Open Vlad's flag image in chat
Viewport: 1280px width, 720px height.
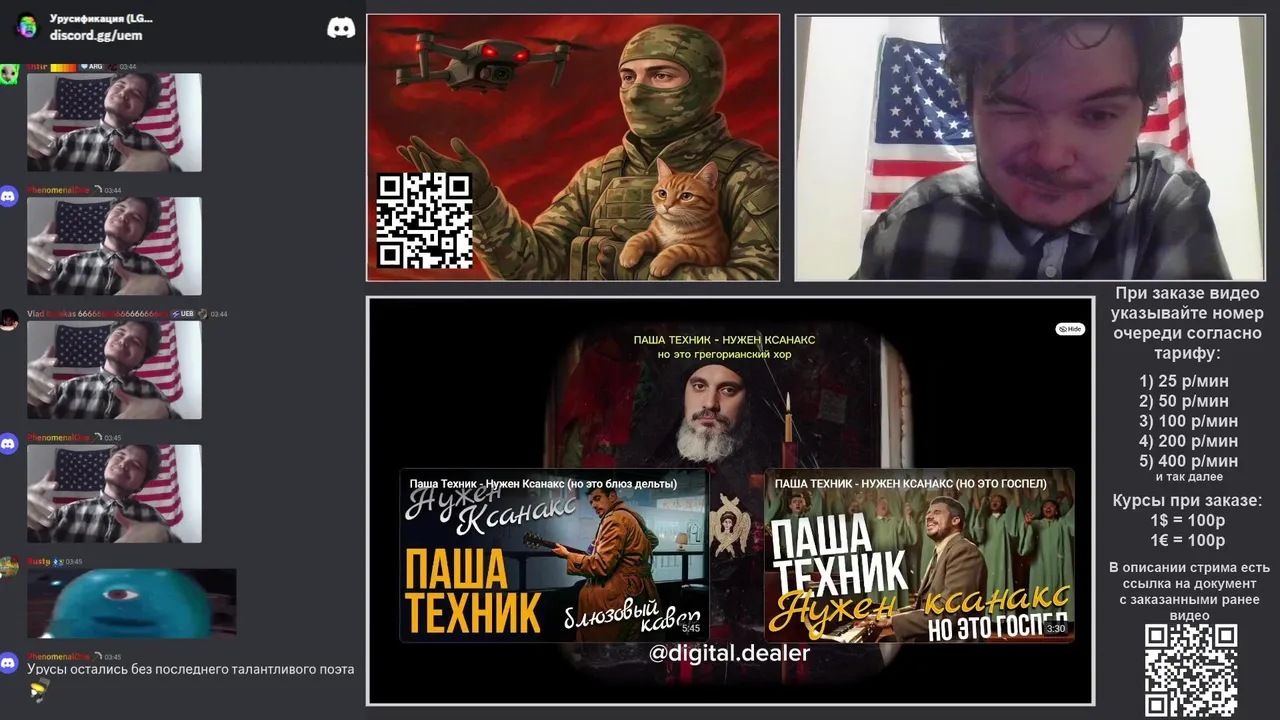pos(114,370)
